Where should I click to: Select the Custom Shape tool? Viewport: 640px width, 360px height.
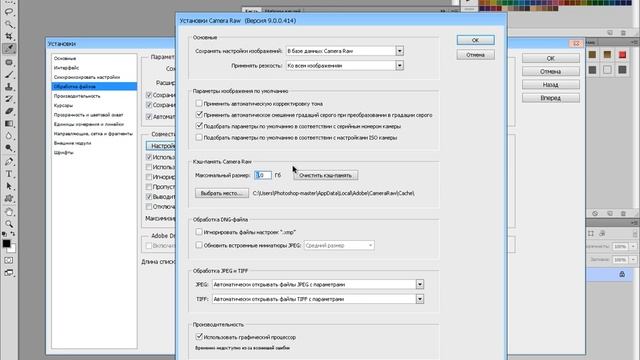click(x=9, y=198)
